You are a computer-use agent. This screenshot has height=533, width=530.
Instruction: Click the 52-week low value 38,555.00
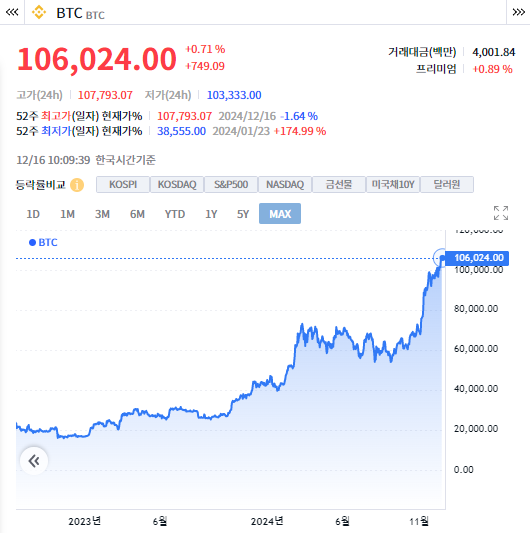(181, 131)
